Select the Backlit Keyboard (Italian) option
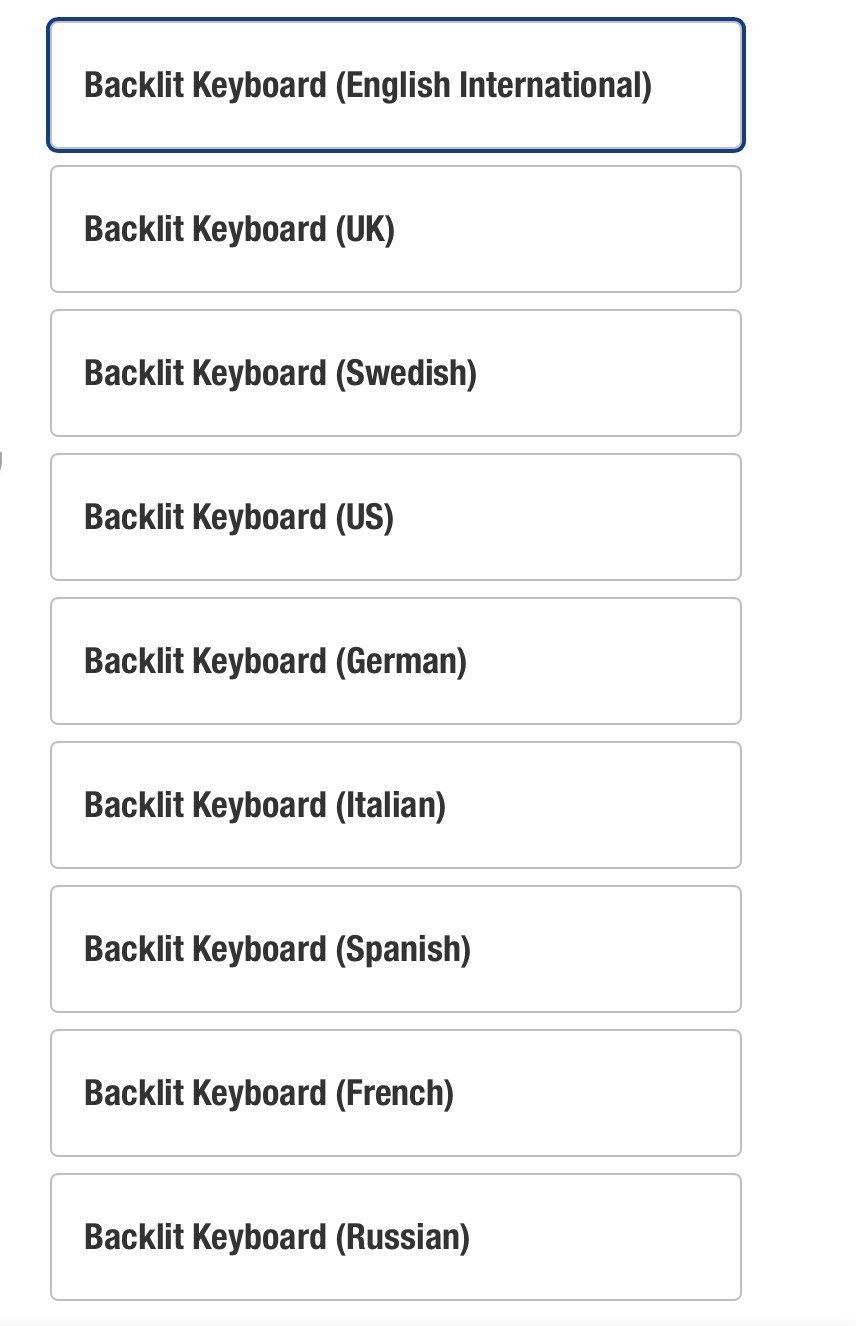Viewport: 856px width, 1326px height. pos(396,805)
